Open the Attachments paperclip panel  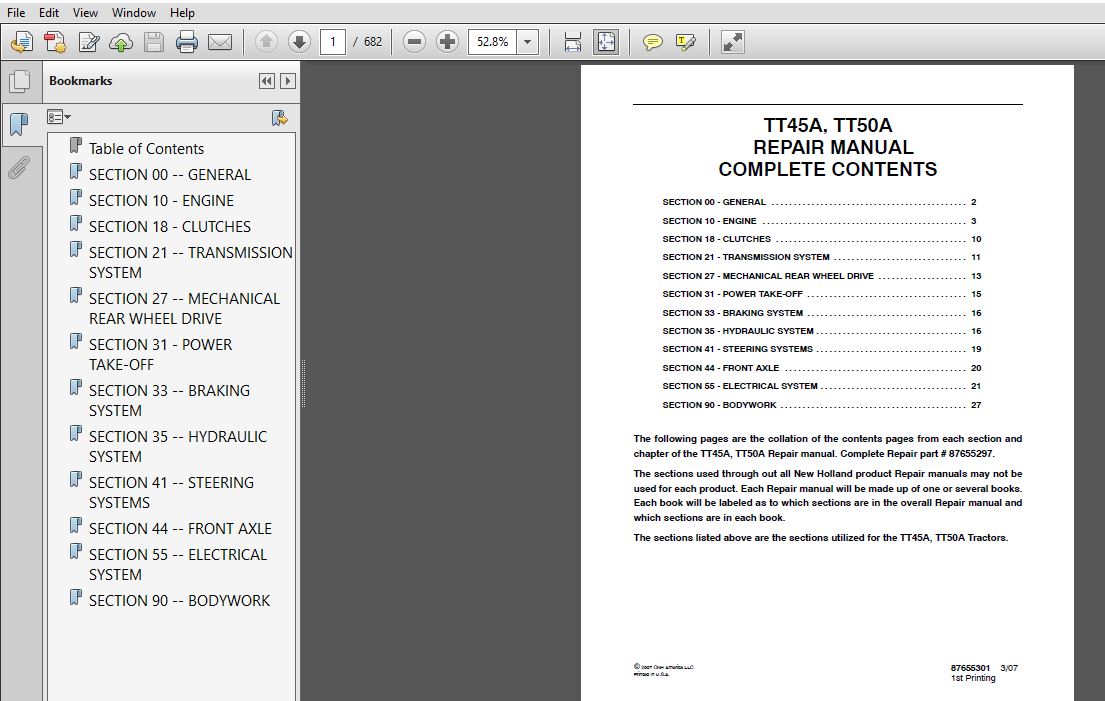[19, 167]
